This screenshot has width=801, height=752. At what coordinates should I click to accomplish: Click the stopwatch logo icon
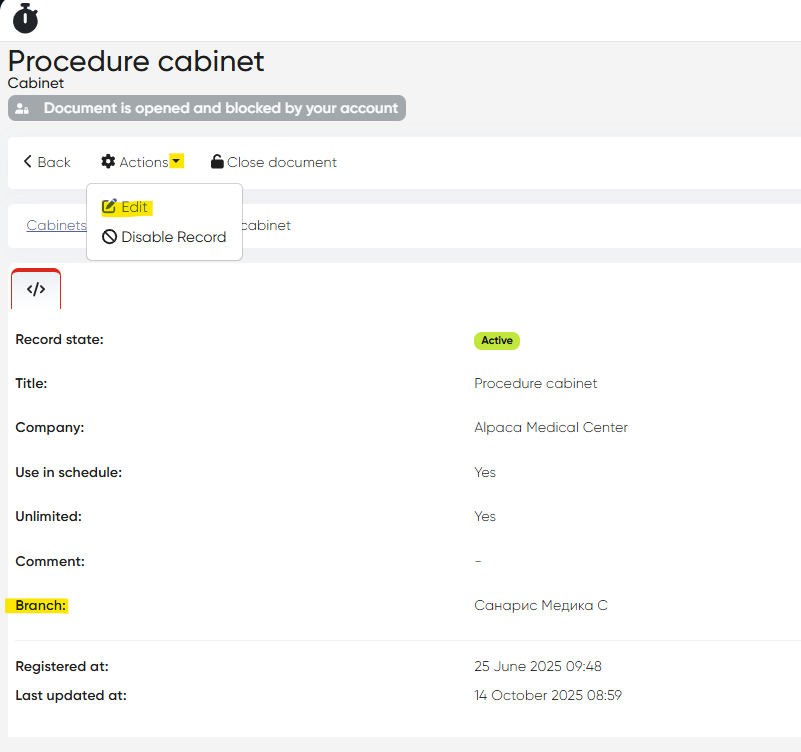pos(25,18)
